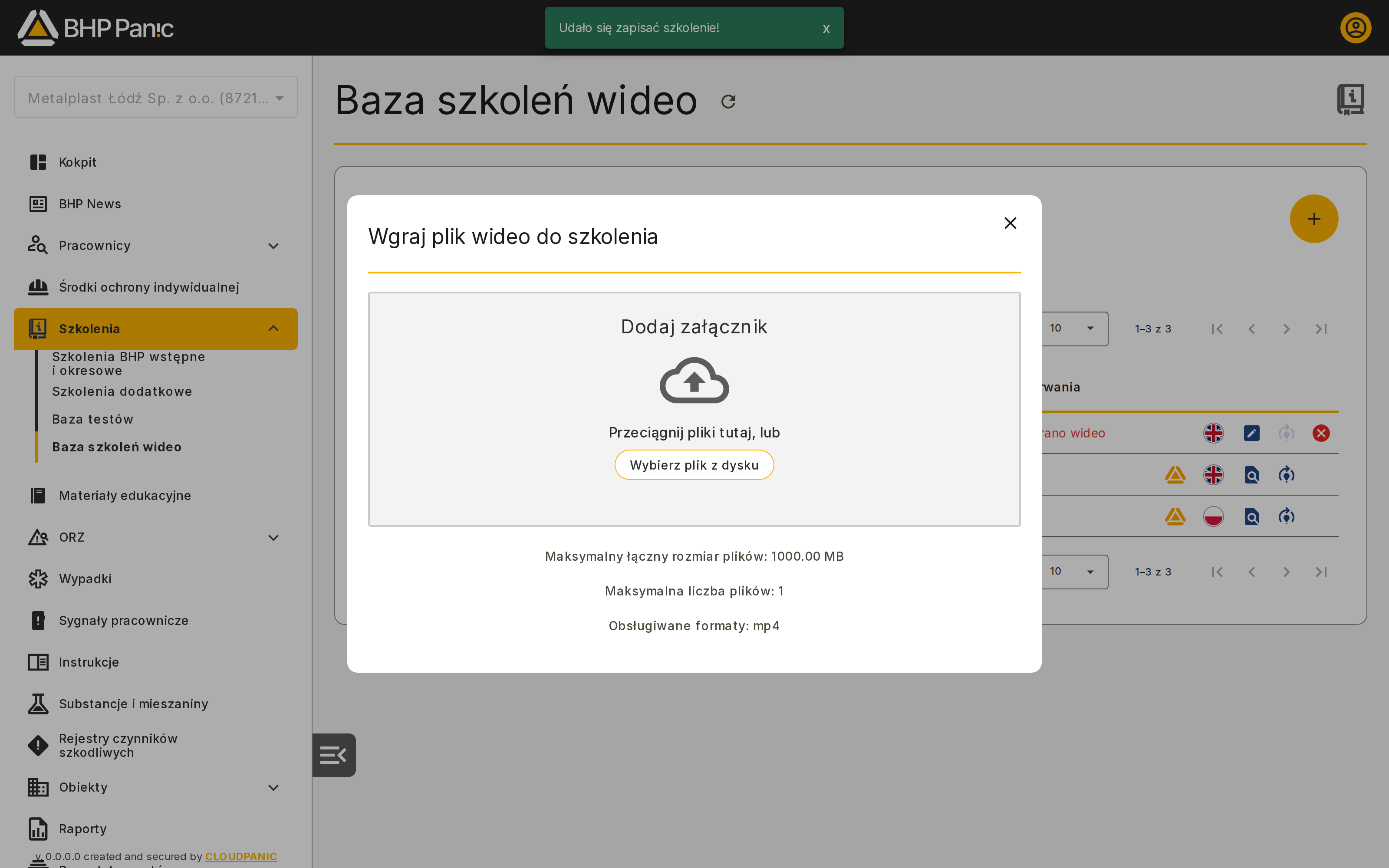Click the edit pencil icon in first row

point(1251,433)
